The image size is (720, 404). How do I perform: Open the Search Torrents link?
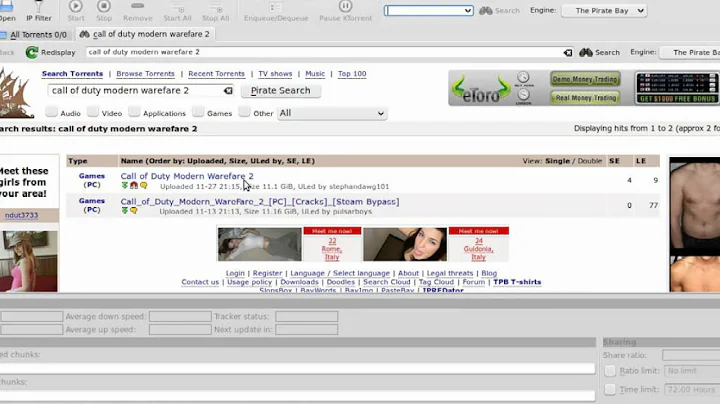pyautogui.click(x=72, y=73)
